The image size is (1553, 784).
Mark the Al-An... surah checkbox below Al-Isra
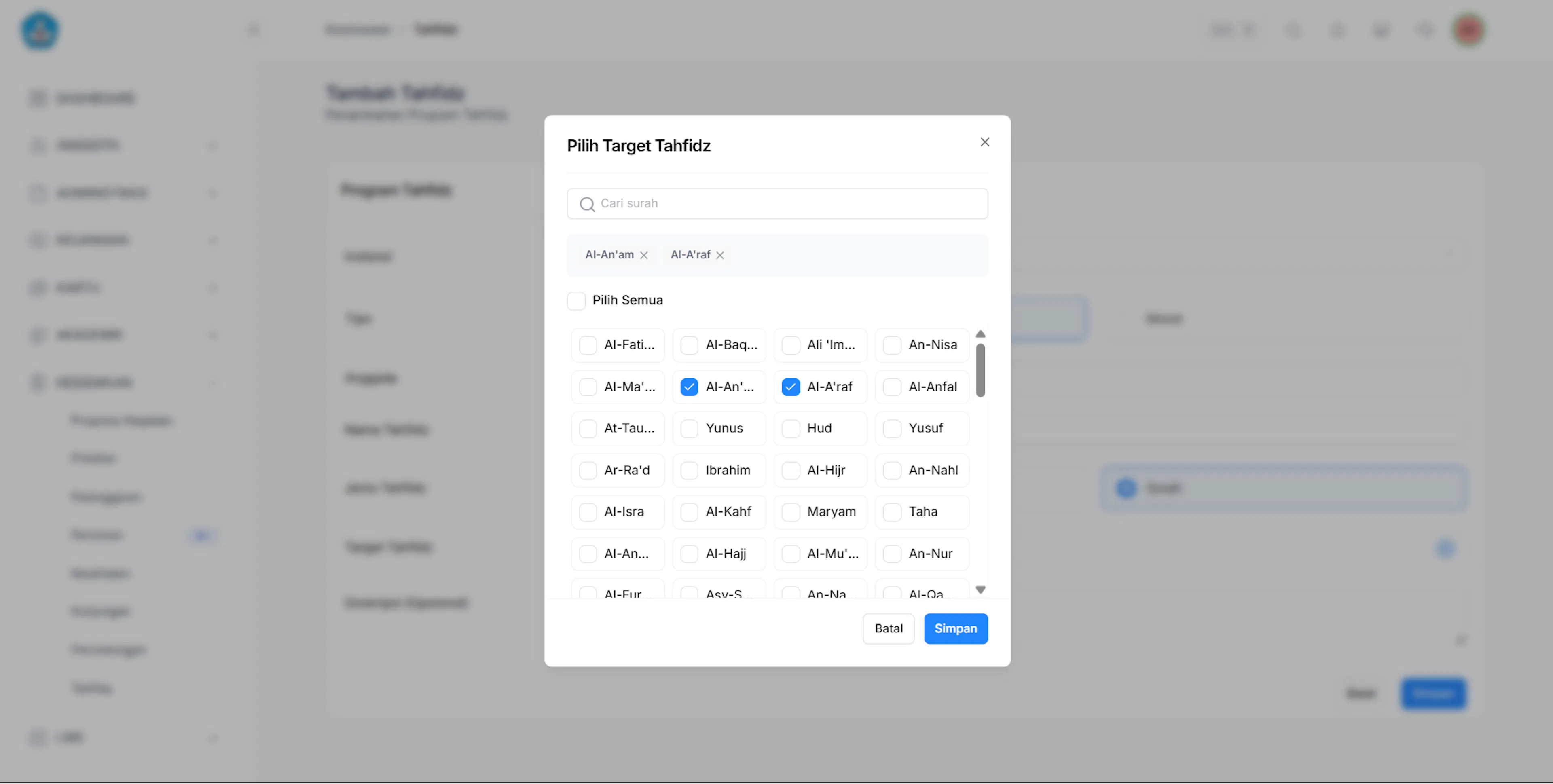click(588, 554)
